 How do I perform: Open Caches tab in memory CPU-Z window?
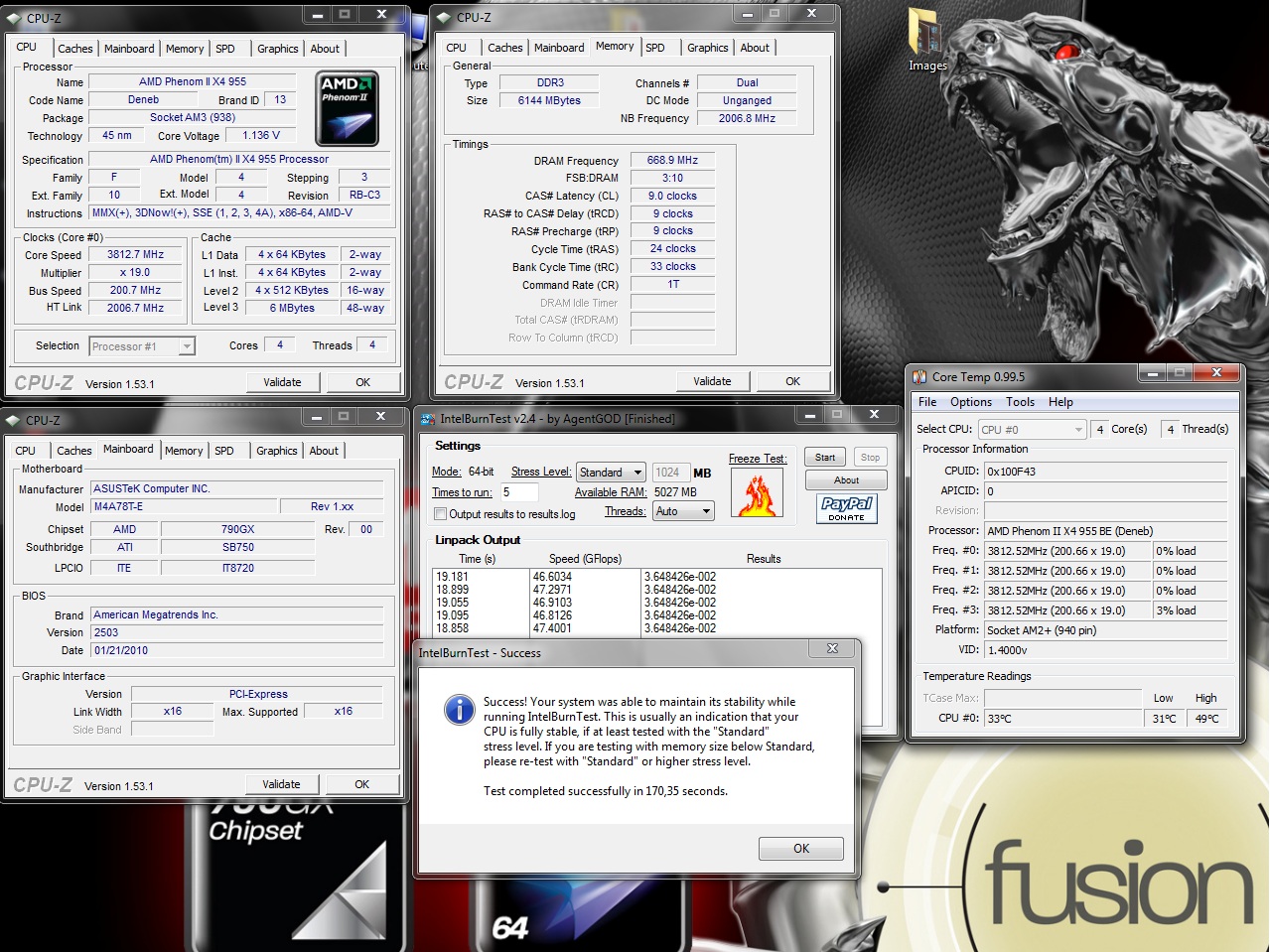click(x=504, y=48)
